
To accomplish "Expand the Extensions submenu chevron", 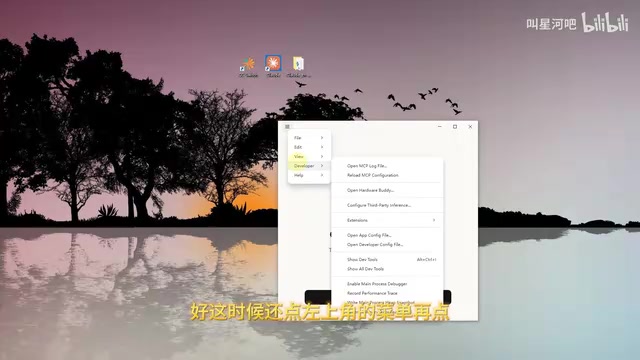I will click(x=434, y=220).
